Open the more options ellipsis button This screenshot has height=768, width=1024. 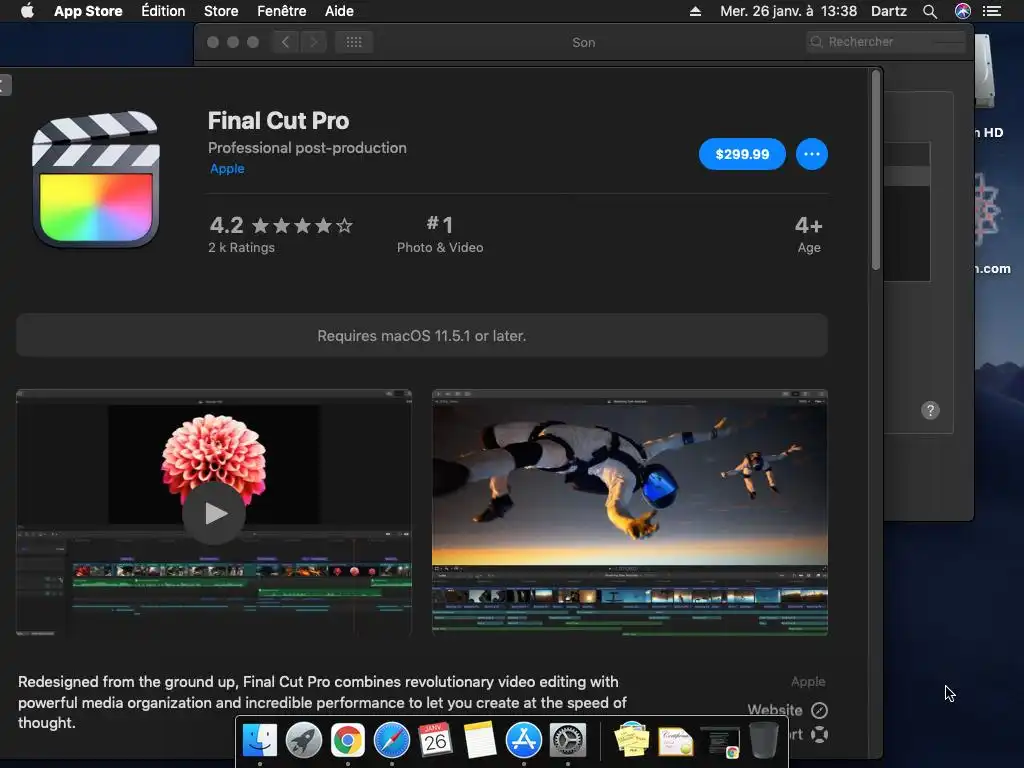click(812, 154)
